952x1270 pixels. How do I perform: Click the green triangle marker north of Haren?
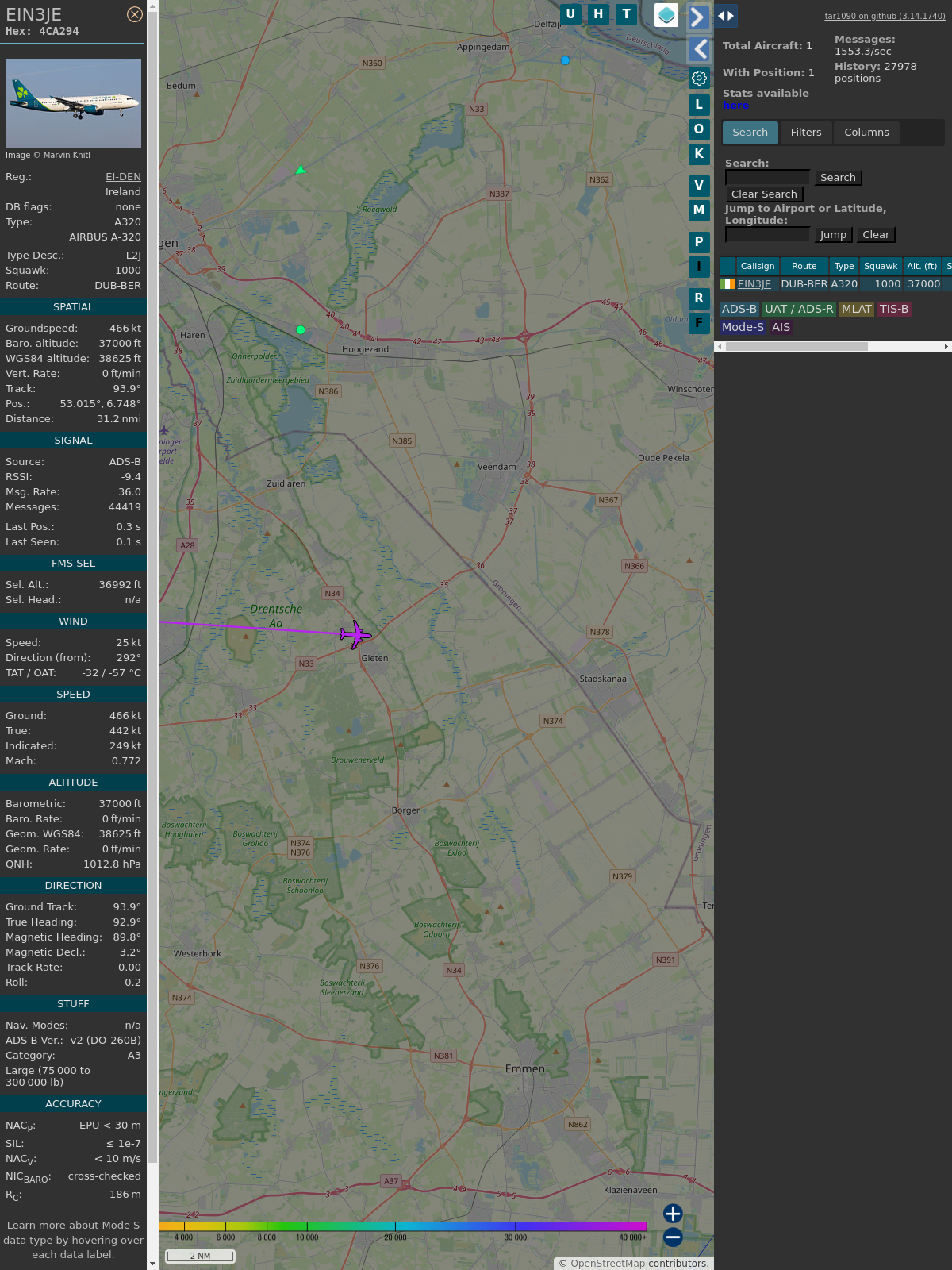[301, 170]
